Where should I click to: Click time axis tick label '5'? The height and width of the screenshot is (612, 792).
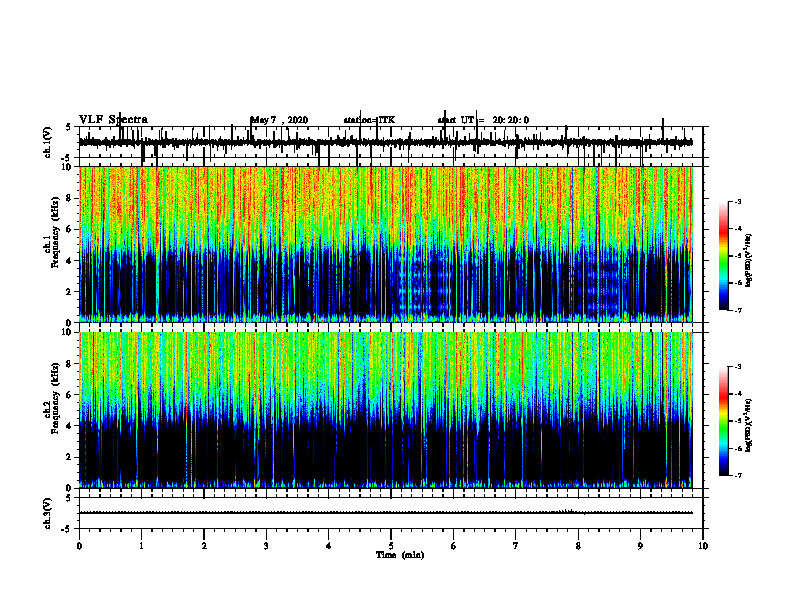[x=391, y=546]
